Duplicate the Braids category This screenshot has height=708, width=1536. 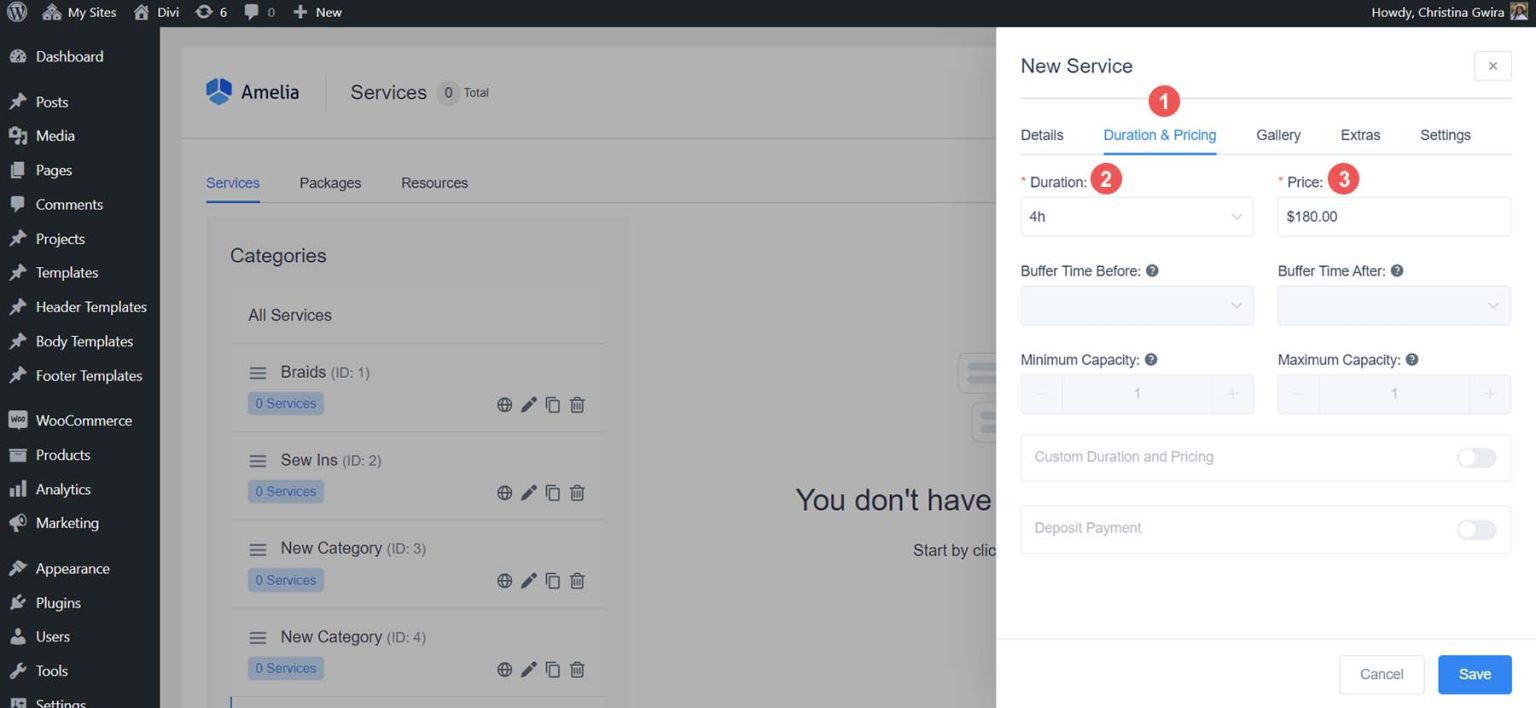click(553, 404)
